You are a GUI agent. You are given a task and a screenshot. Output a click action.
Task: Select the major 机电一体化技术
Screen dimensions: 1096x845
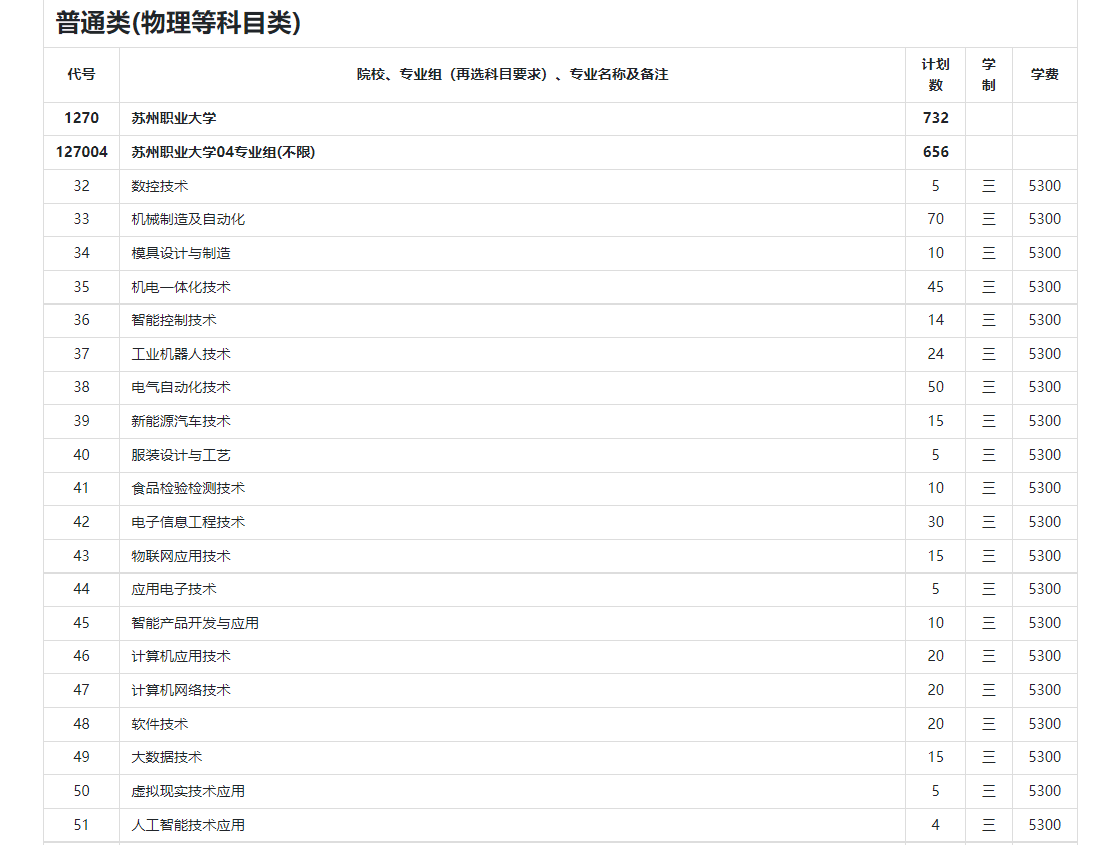(x=181, y=287)
